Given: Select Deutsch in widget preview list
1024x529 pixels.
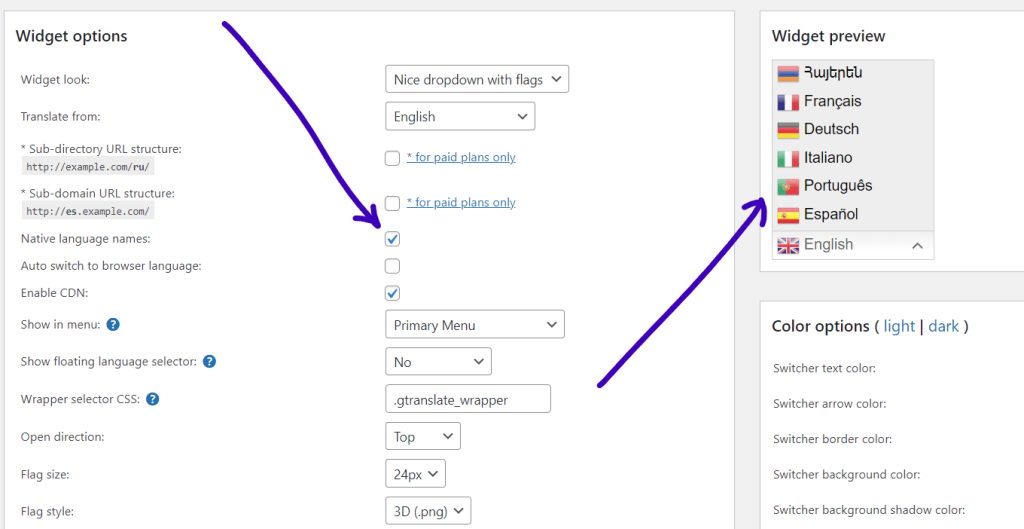Looking at the screenshot, I should [x=831, y=129].
